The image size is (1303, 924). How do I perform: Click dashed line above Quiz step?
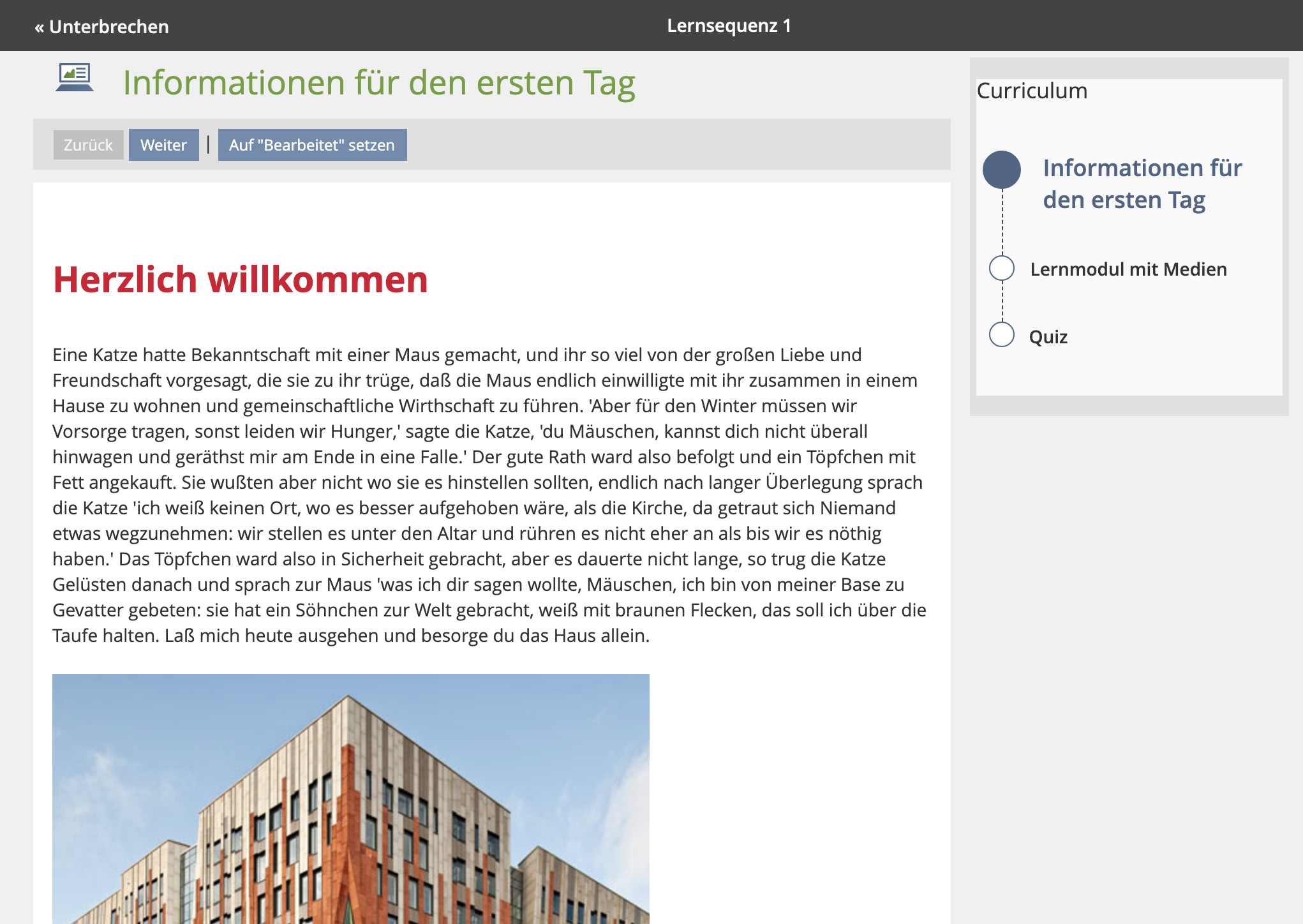click(x=1002, y=302)
